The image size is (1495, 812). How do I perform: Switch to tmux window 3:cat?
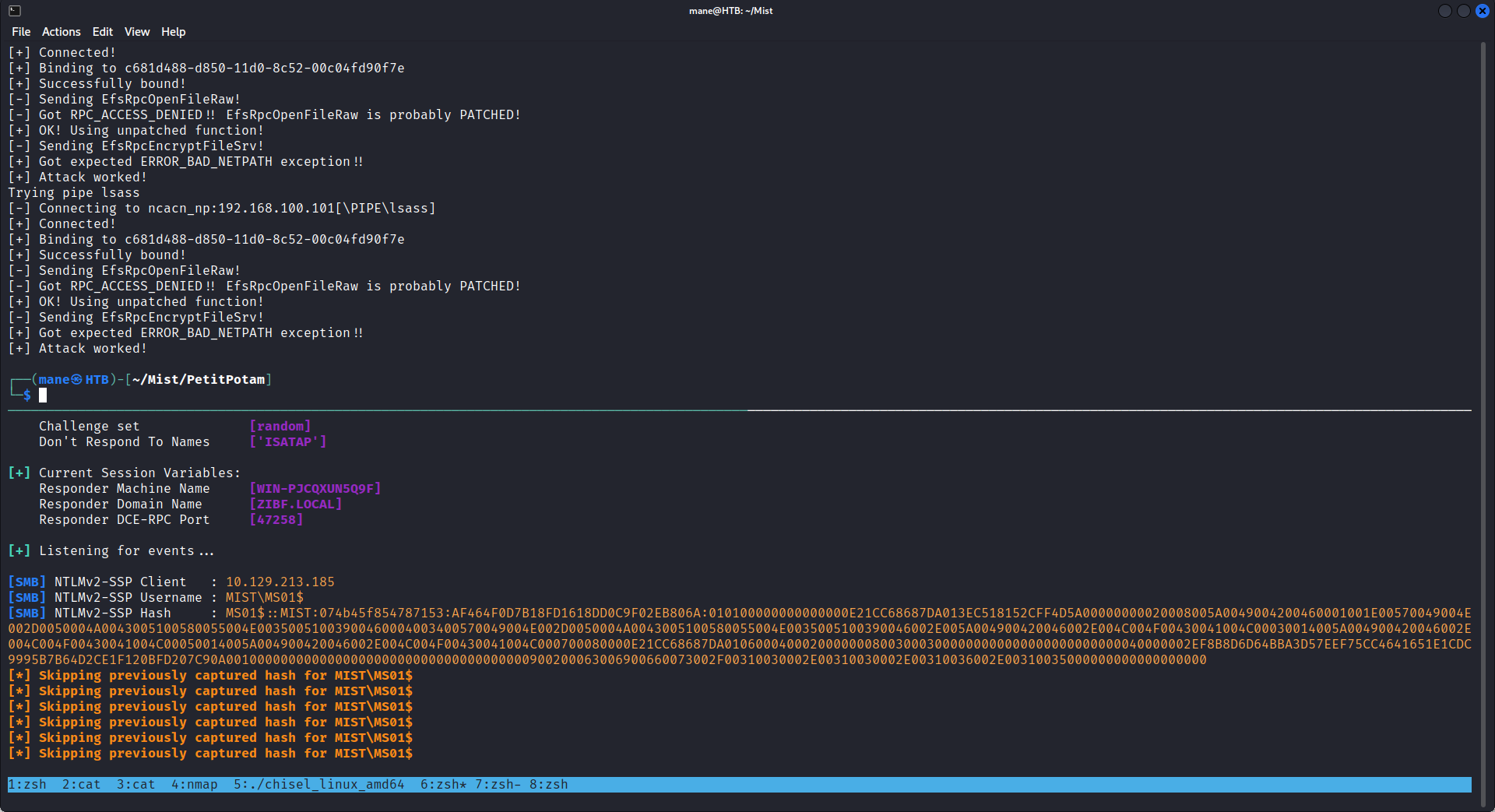[136, 785]
